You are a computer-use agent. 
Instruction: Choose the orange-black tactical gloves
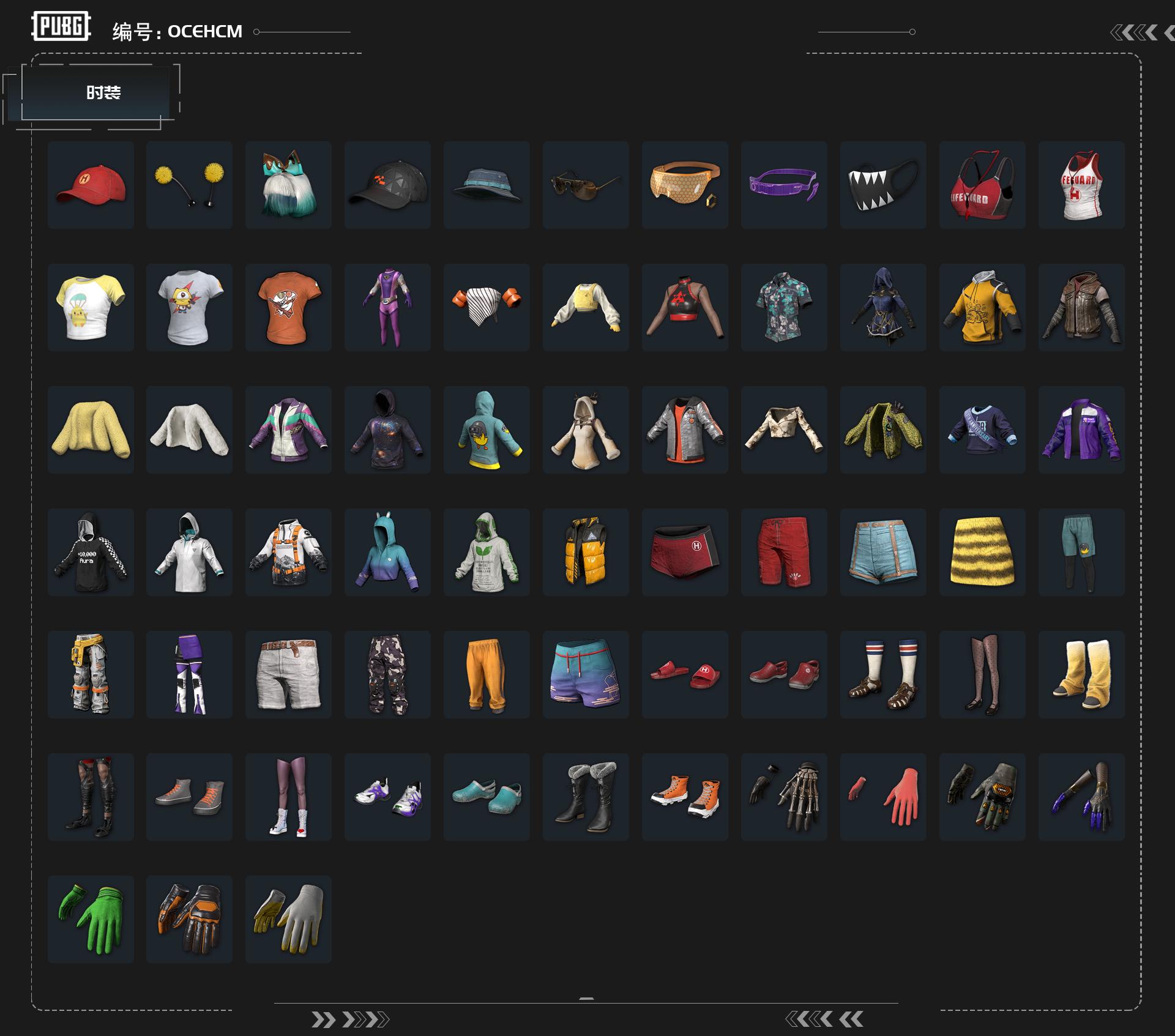189,919
